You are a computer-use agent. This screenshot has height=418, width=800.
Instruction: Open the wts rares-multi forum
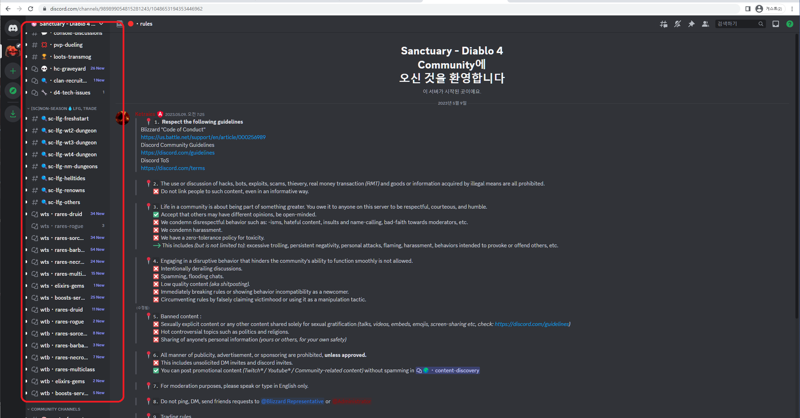(66, 274)
